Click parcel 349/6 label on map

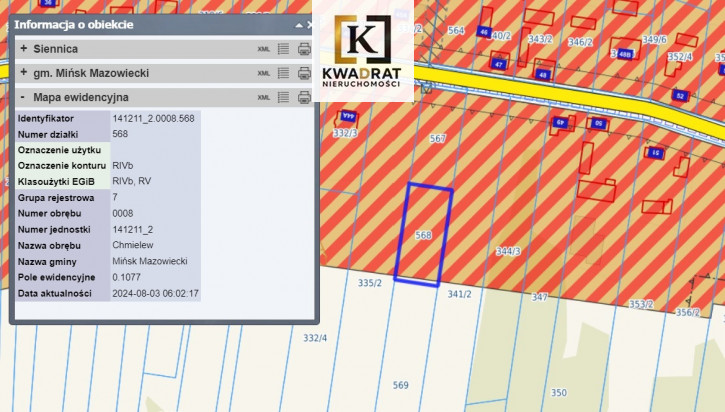click(x=654, y=39)
